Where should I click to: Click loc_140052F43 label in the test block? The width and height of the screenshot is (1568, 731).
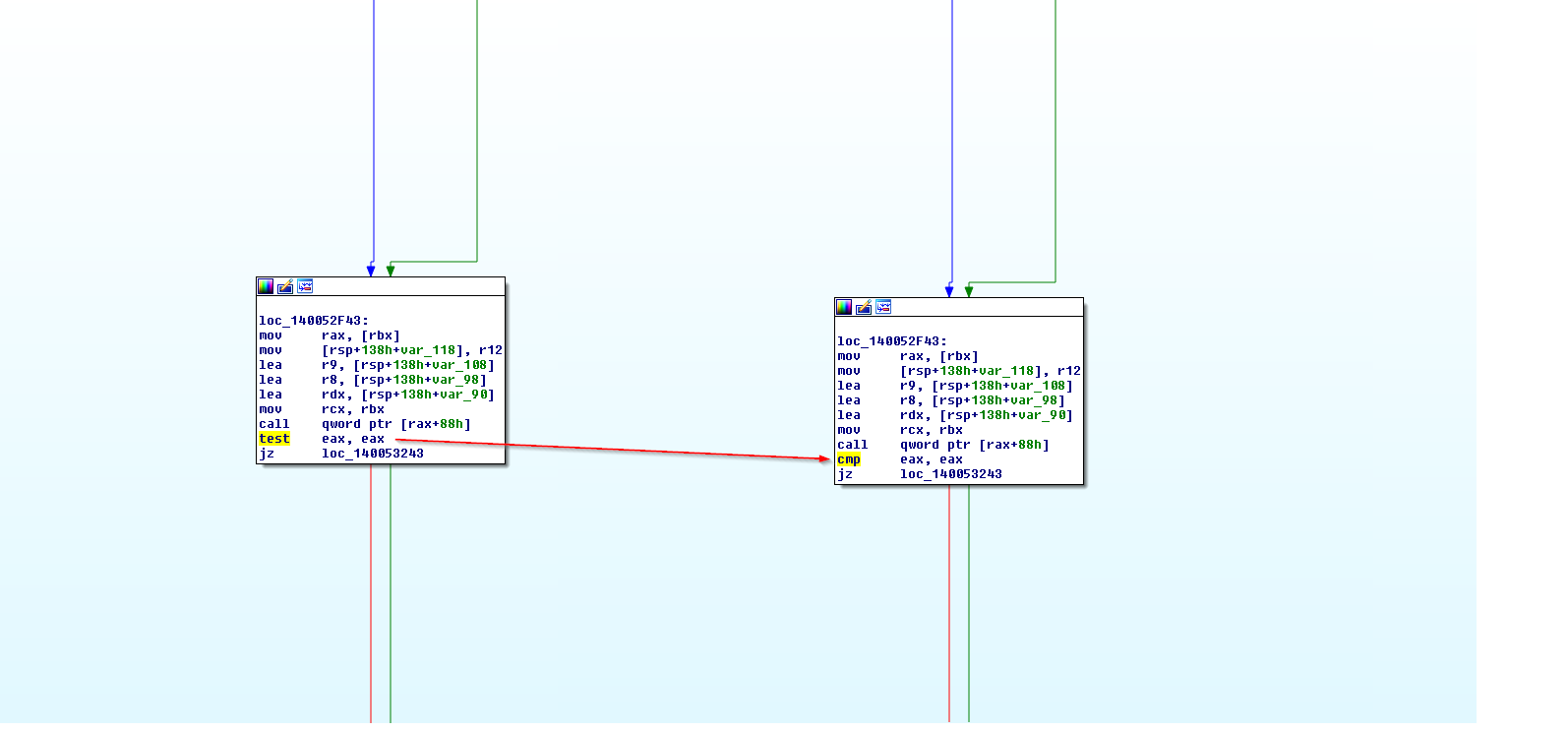click(x=314, y=321)
